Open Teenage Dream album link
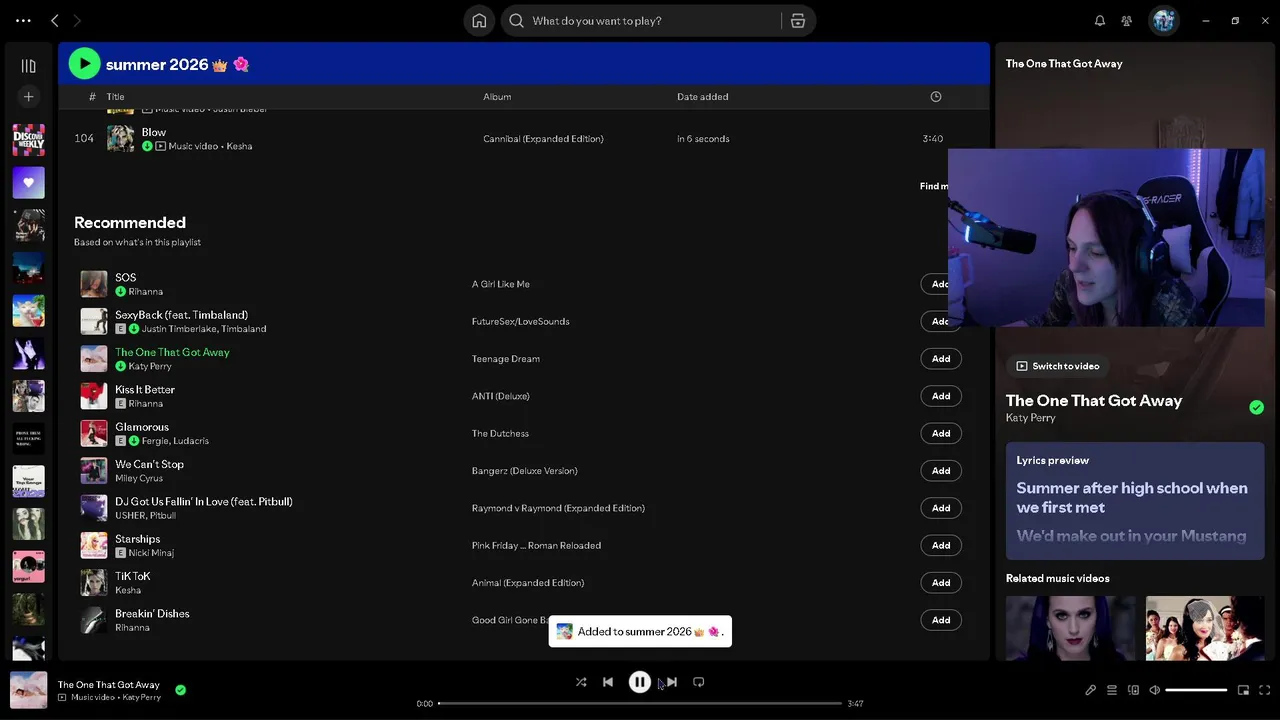Viewport: 1280px width, 720px height. 505,358
